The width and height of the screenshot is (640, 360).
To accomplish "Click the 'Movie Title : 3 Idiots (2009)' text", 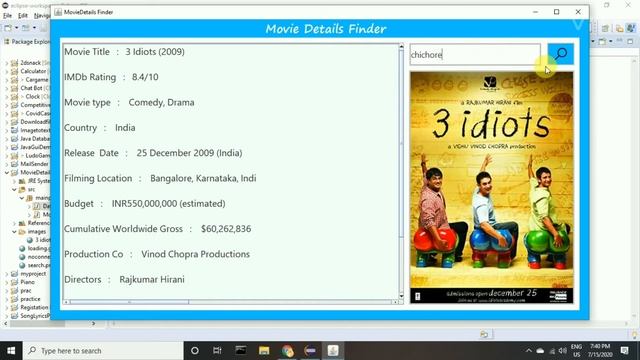I will [x=124, y=52].
